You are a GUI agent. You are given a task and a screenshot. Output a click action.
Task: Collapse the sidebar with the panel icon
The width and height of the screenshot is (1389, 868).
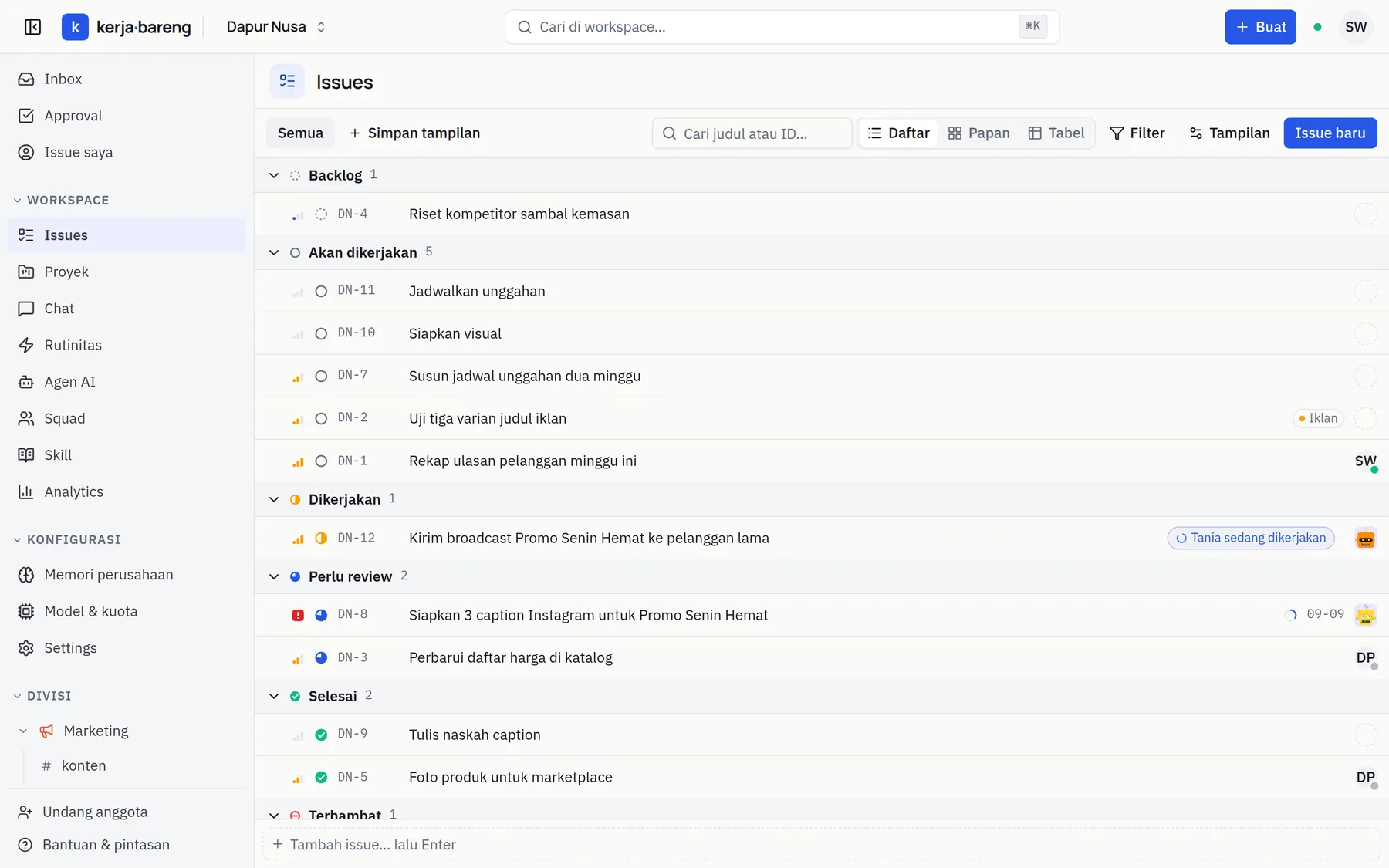(x=32, y=27)
